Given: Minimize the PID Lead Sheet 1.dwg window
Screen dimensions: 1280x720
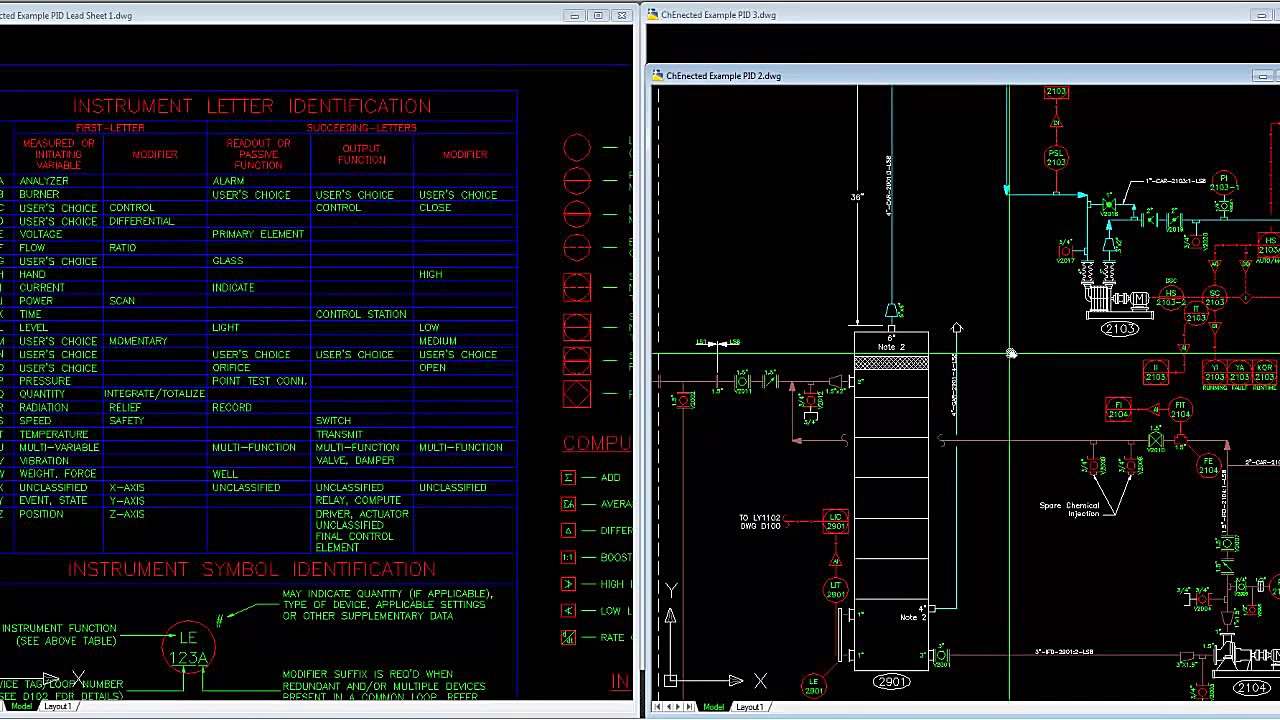Looking at the screenshot, I should click(574, 15).
